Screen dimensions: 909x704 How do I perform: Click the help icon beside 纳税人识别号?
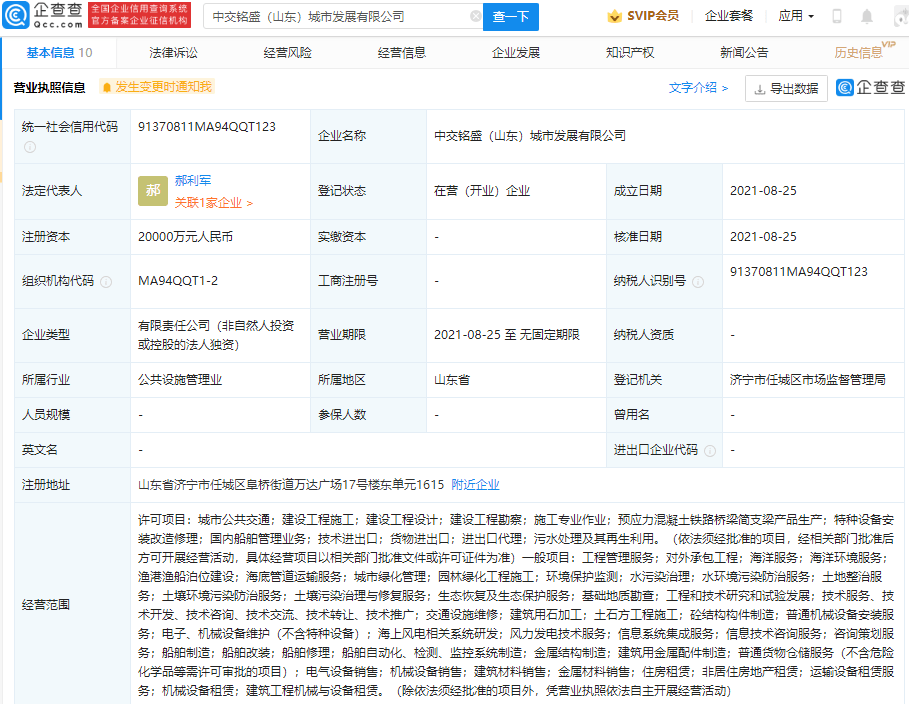(698, 282)
